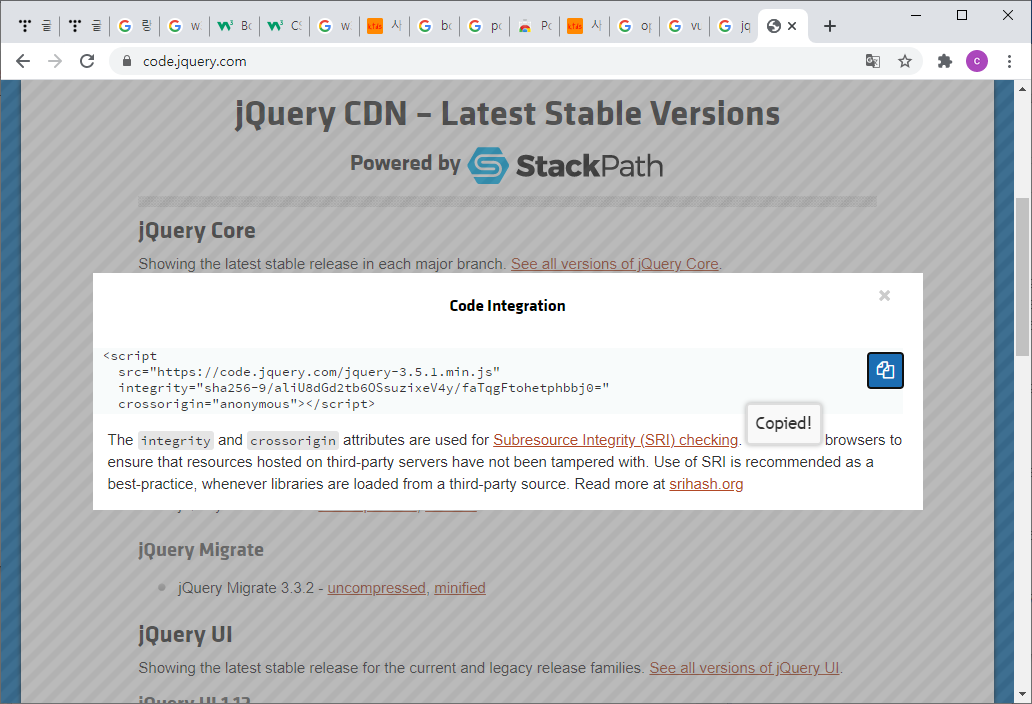This screenshot has width=1032, height=704.
Task: Click the jQuery UI heading
Action: pyautogui.click(x=185, y=634)
